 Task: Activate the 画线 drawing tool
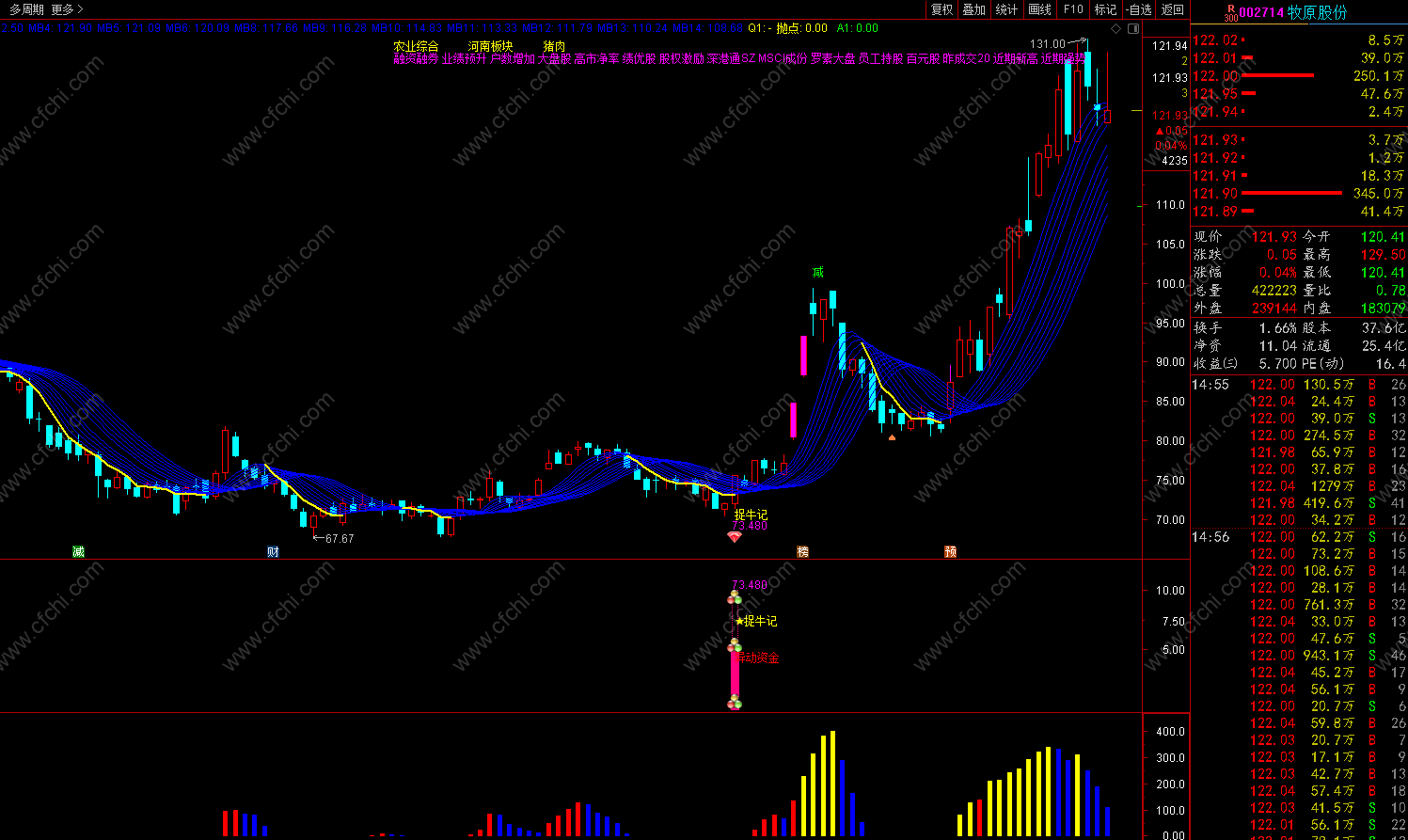pos(1039,9)
